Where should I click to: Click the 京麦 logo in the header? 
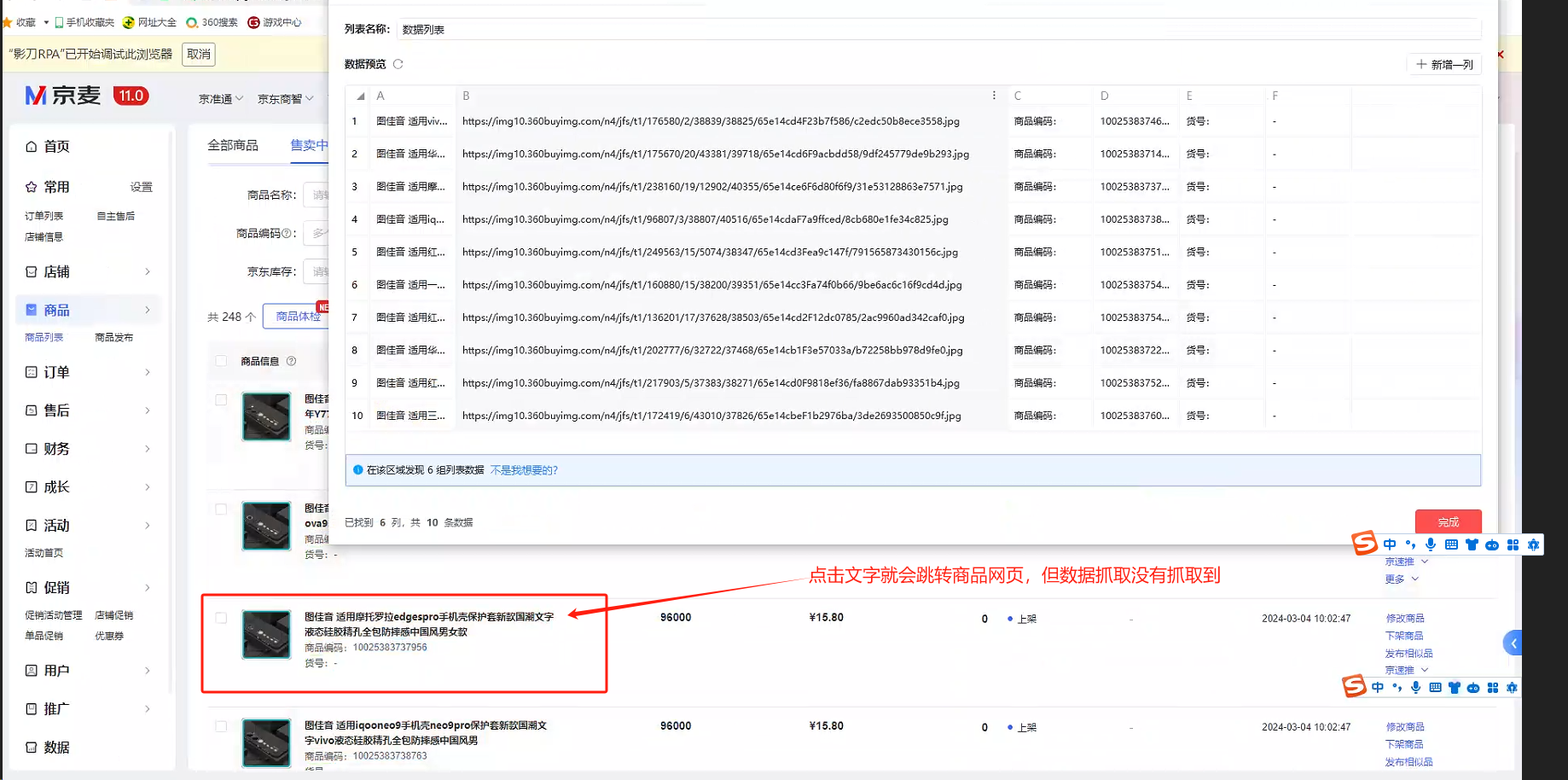[x=63, y=96]
